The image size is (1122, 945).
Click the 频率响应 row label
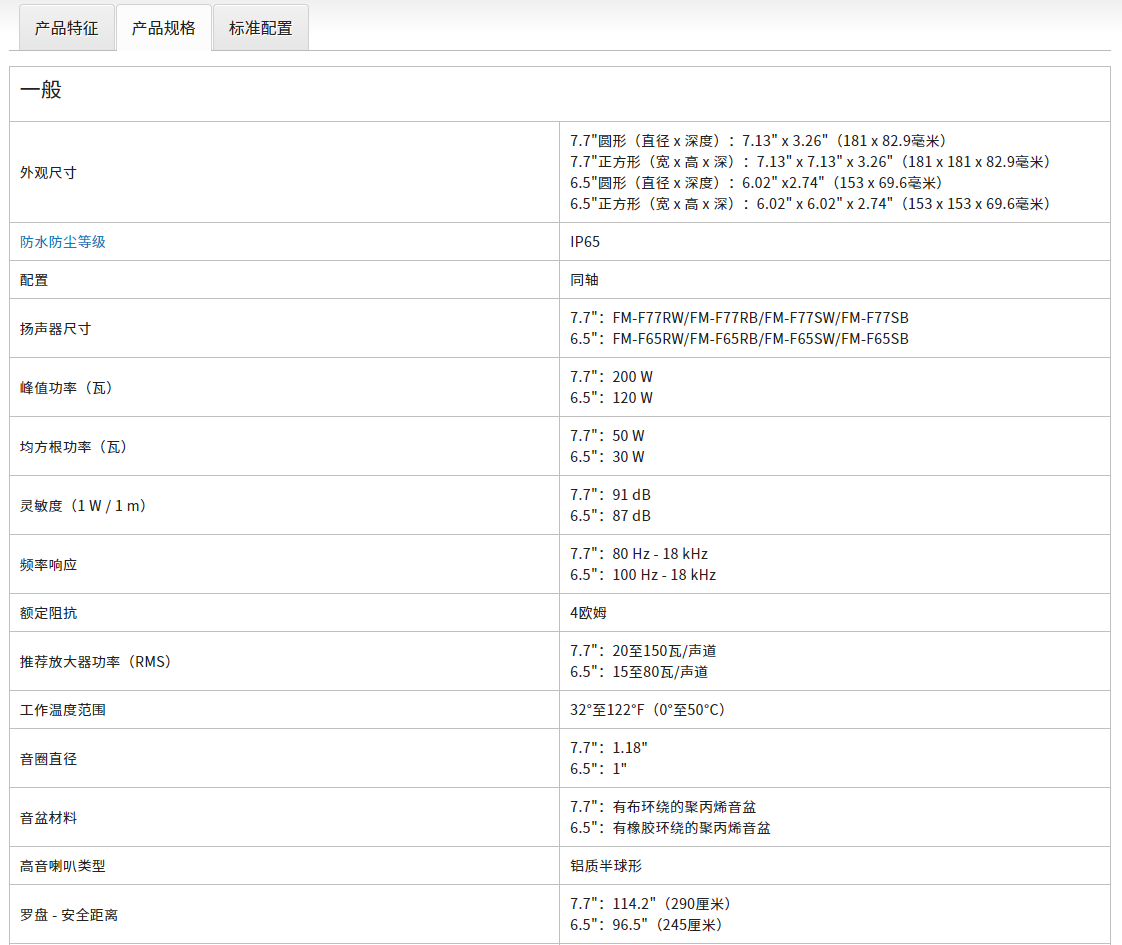(48, 564)
